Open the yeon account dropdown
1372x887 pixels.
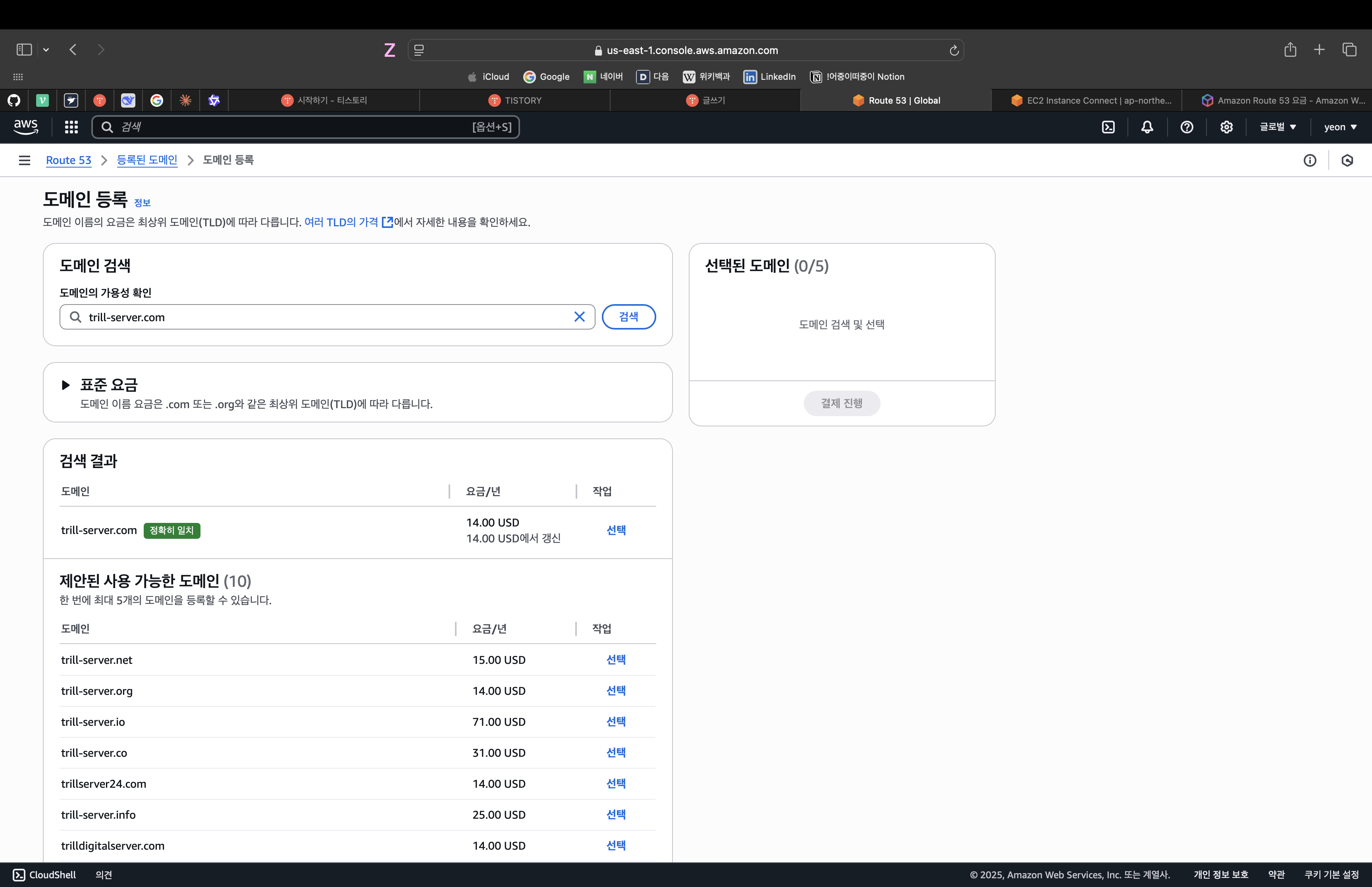[1340, 127]
